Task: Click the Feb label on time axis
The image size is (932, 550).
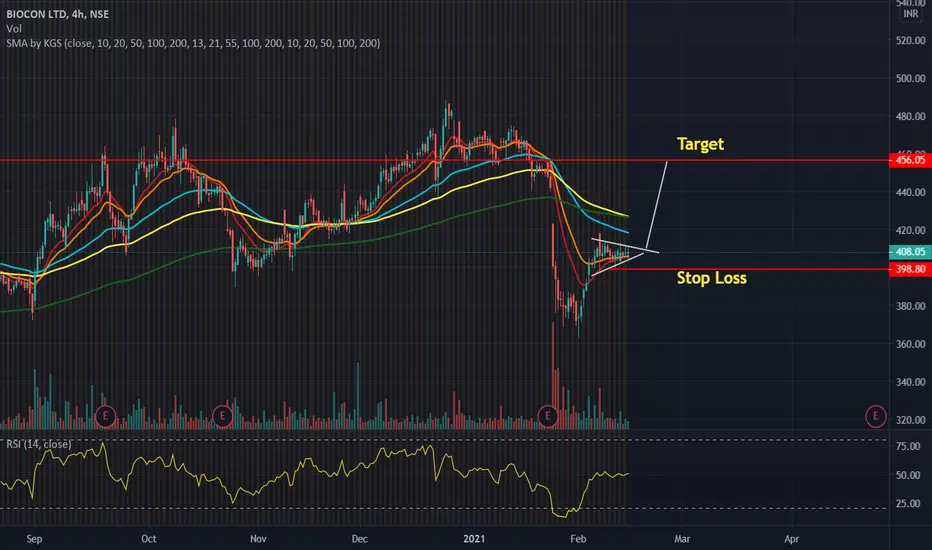Action: click(578, 539)
